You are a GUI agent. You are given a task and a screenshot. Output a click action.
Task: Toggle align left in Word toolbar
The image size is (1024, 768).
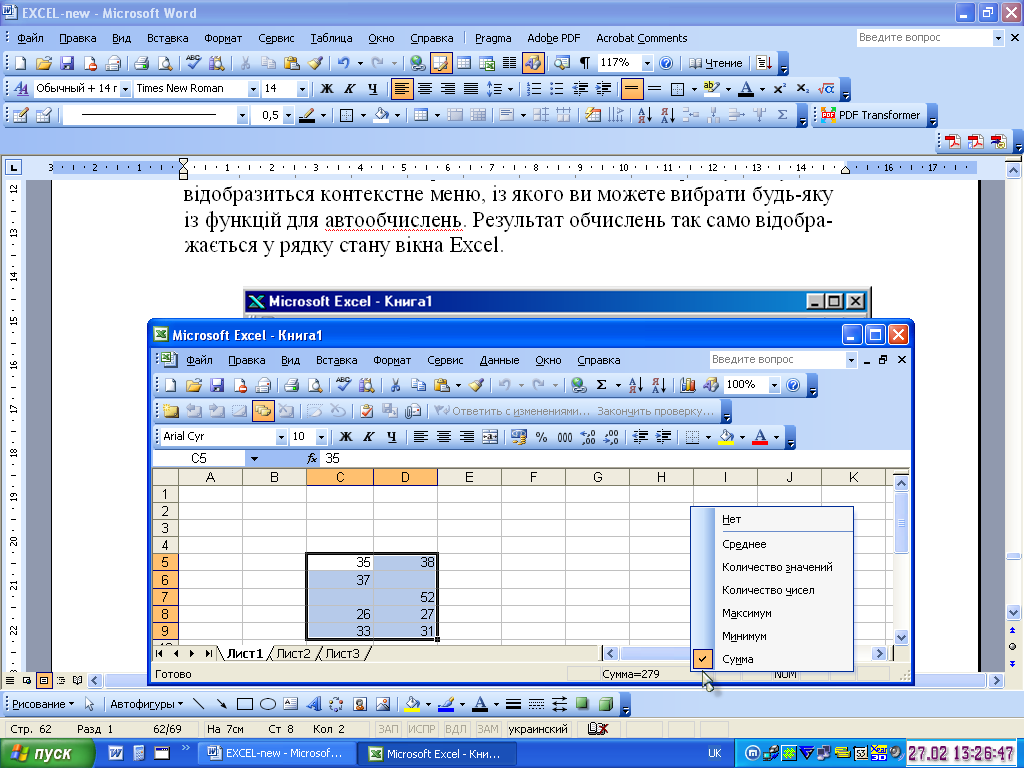click(402, 89)
